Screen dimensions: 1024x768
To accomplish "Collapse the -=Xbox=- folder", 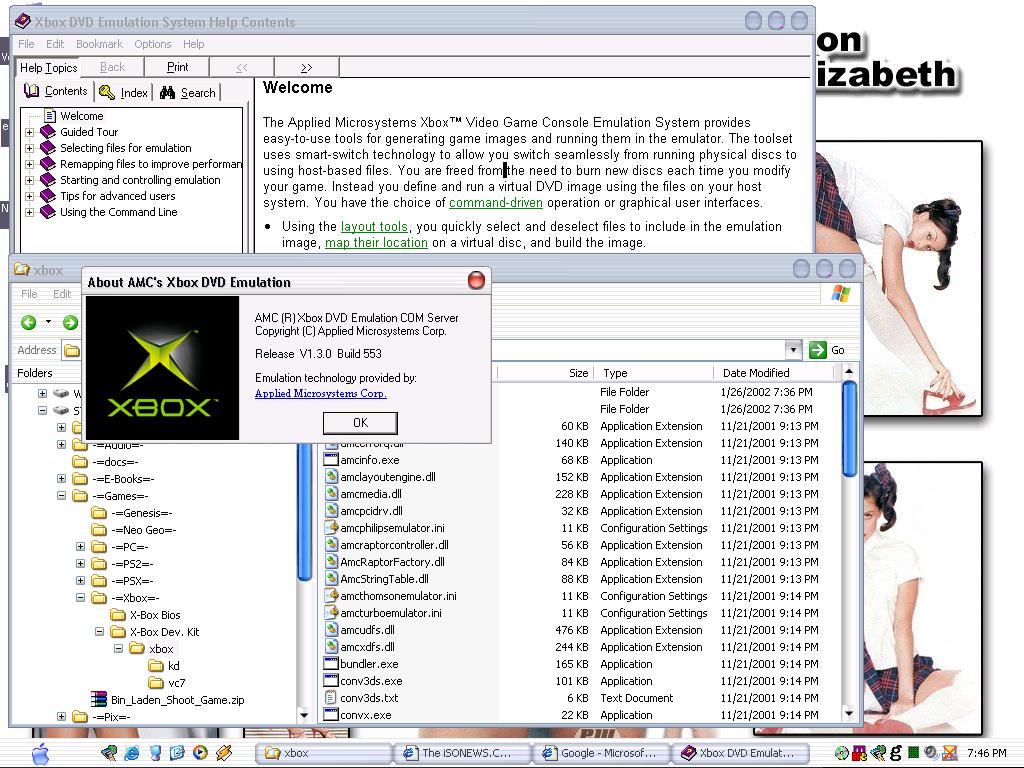I will (x=80, y=598).
